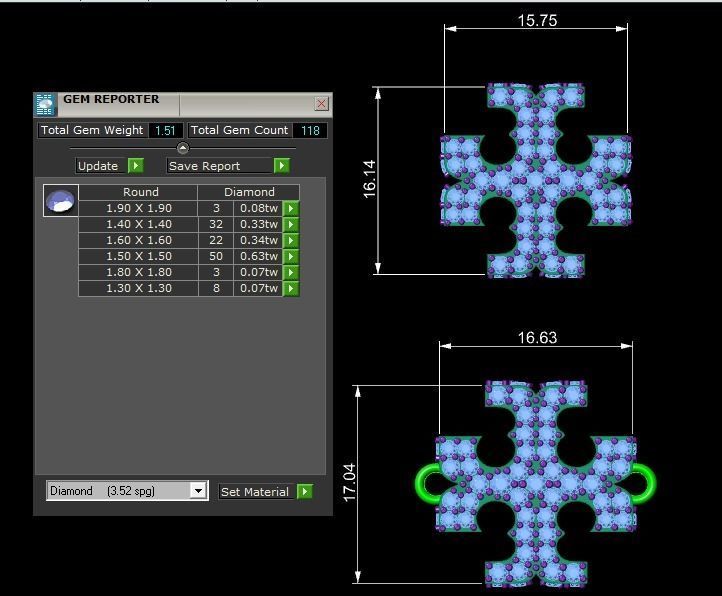Click the 0.33tw weight cell
The height and width of the screenshot is (596, 722).
click(x=258, y=224)
